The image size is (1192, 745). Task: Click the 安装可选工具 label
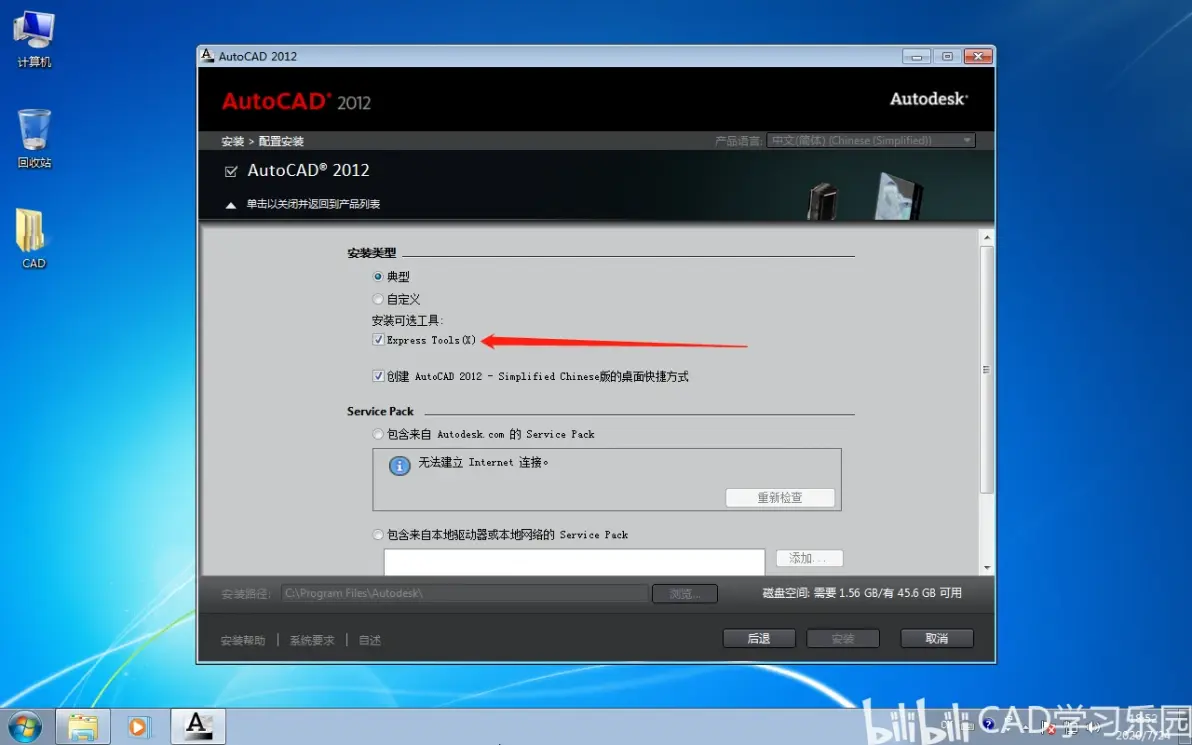[407, 321]
